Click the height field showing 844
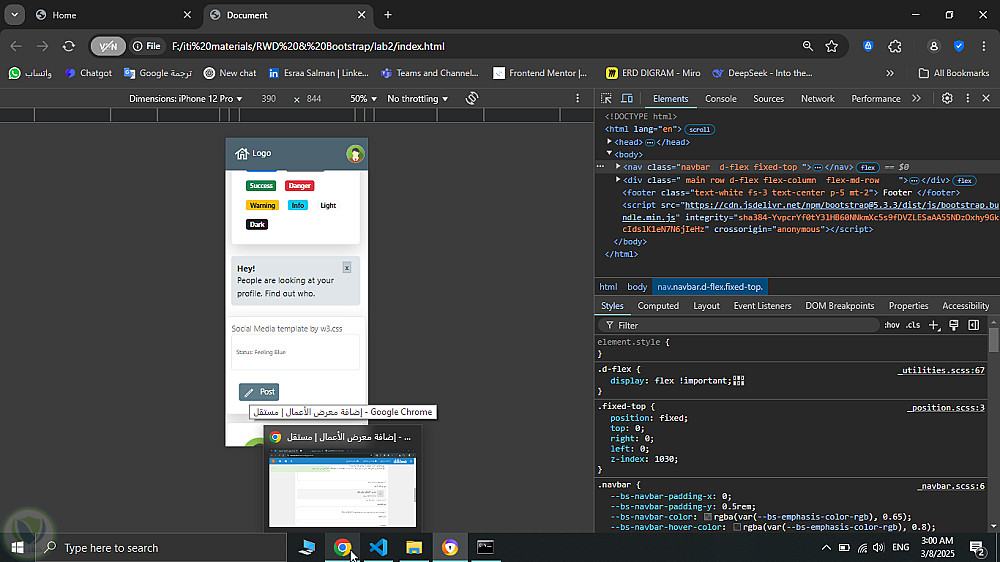 (314, 99)
